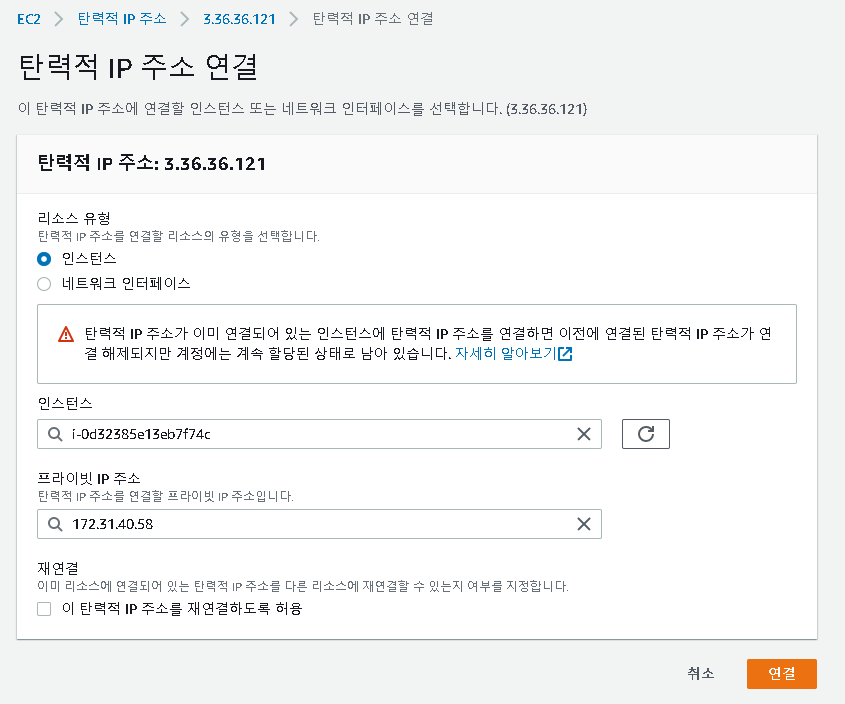845x704 pixels.
Task: Clear the private IP field X icon
Action: coord(584,524)
